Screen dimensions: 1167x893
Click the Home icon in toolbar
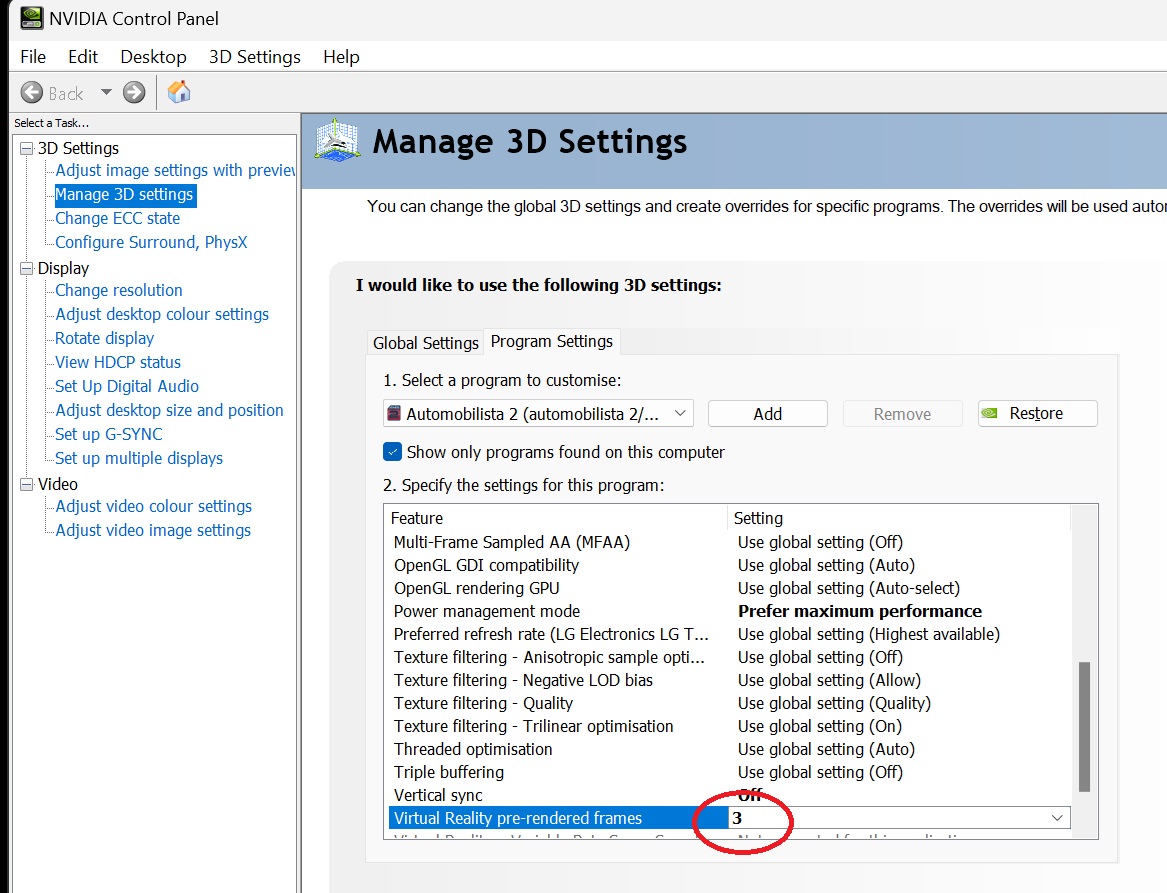click(x=179, y=92)
